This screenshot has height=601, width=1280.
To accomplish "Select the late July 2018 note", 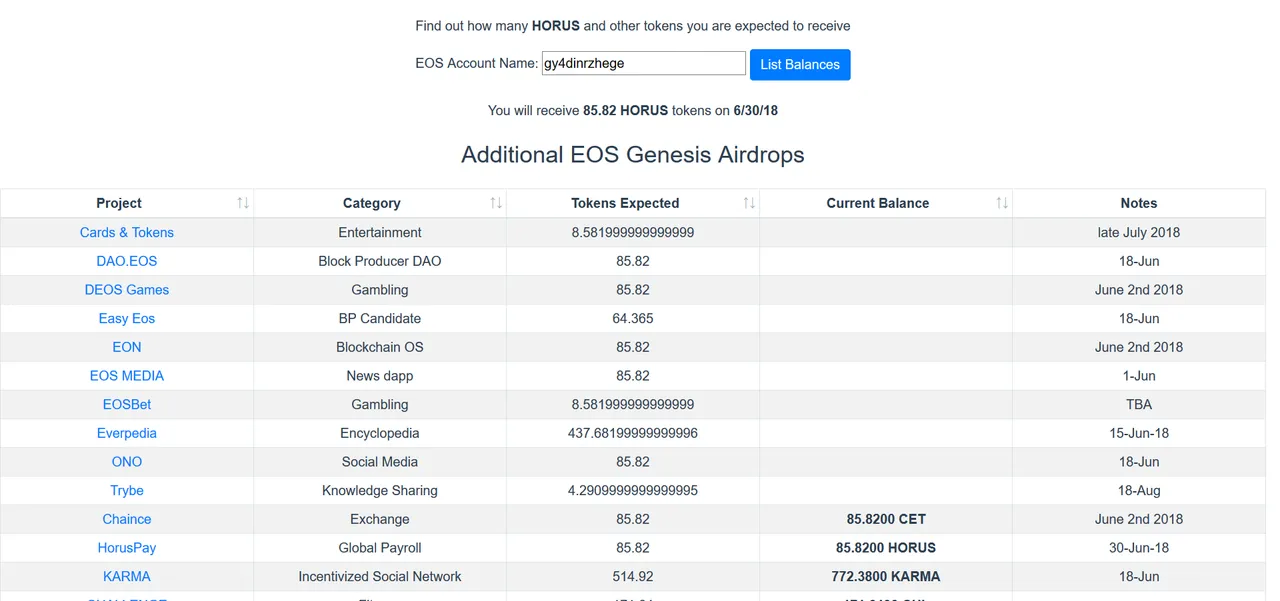I will 1139,232.
